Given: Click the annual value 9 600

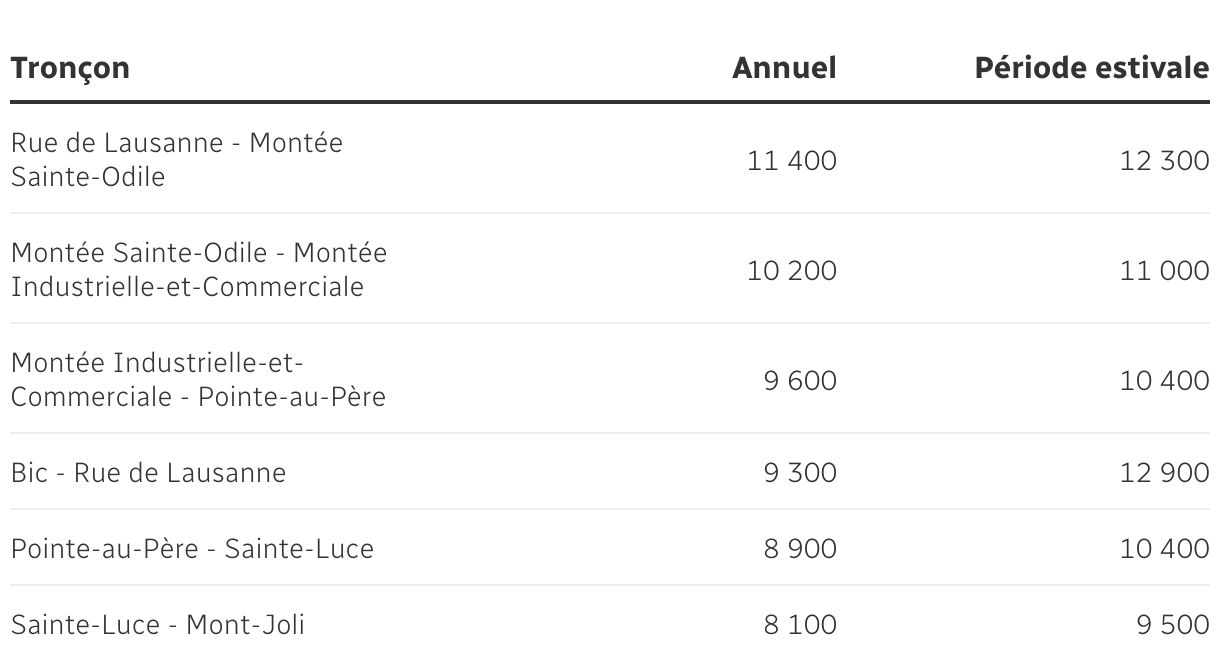Looking at the screenshot, I should point(799,380).
